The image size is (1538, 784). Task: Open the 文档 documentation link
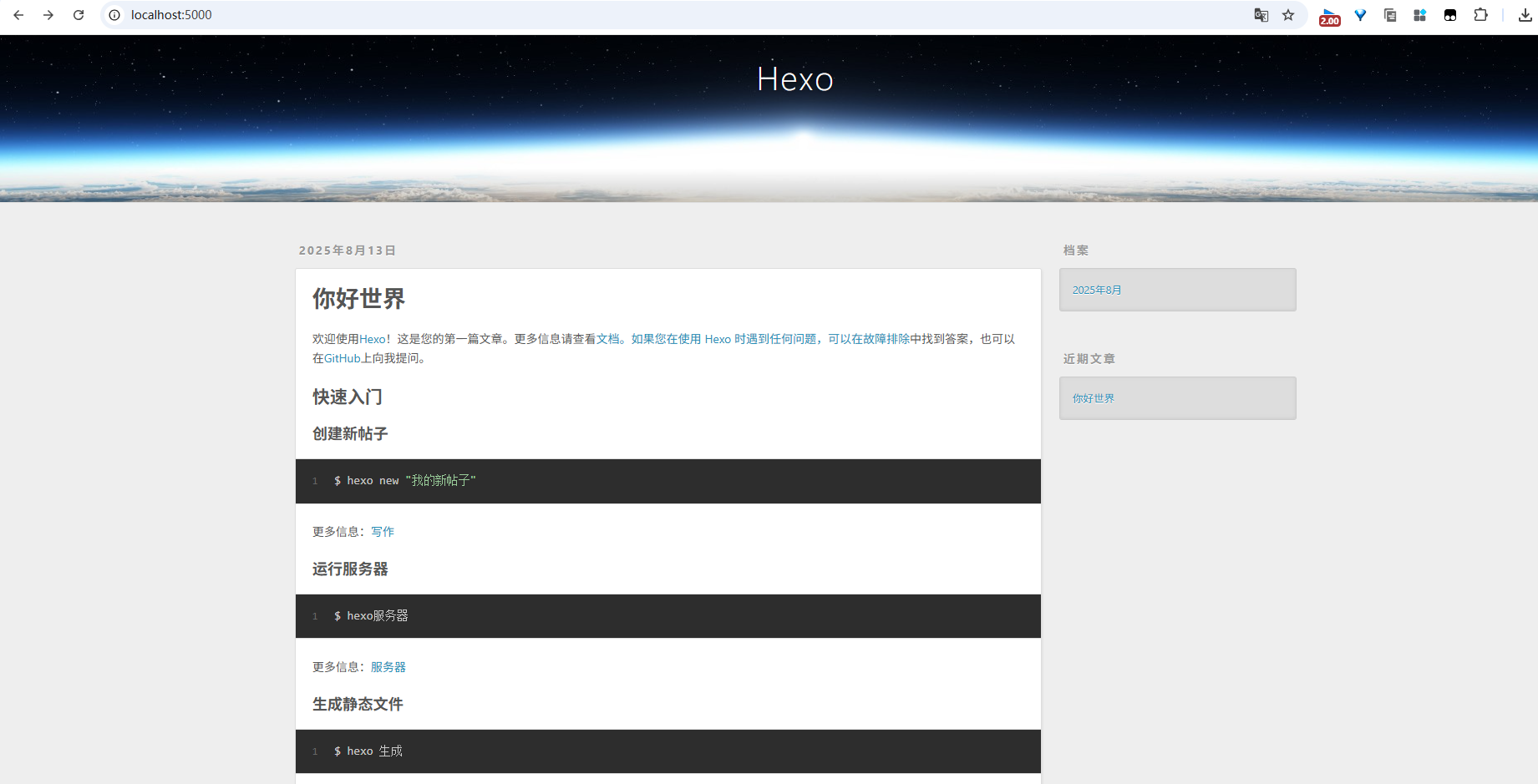coord(608,339)
